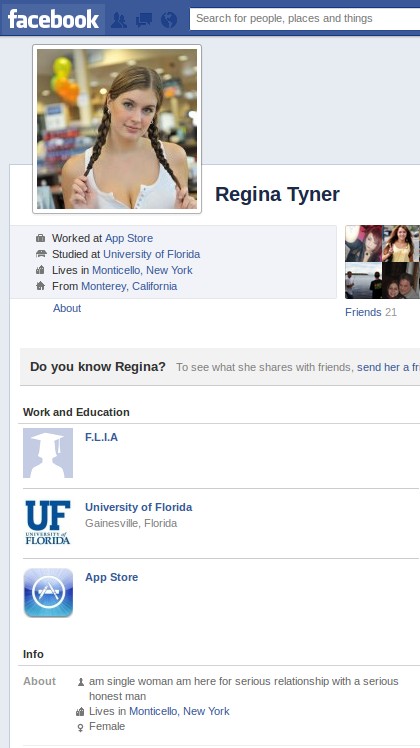Open University of Florida in Work and Education
Image resolution: width=420 pixels, height=748 pixels.
click(x=138, y=507)
